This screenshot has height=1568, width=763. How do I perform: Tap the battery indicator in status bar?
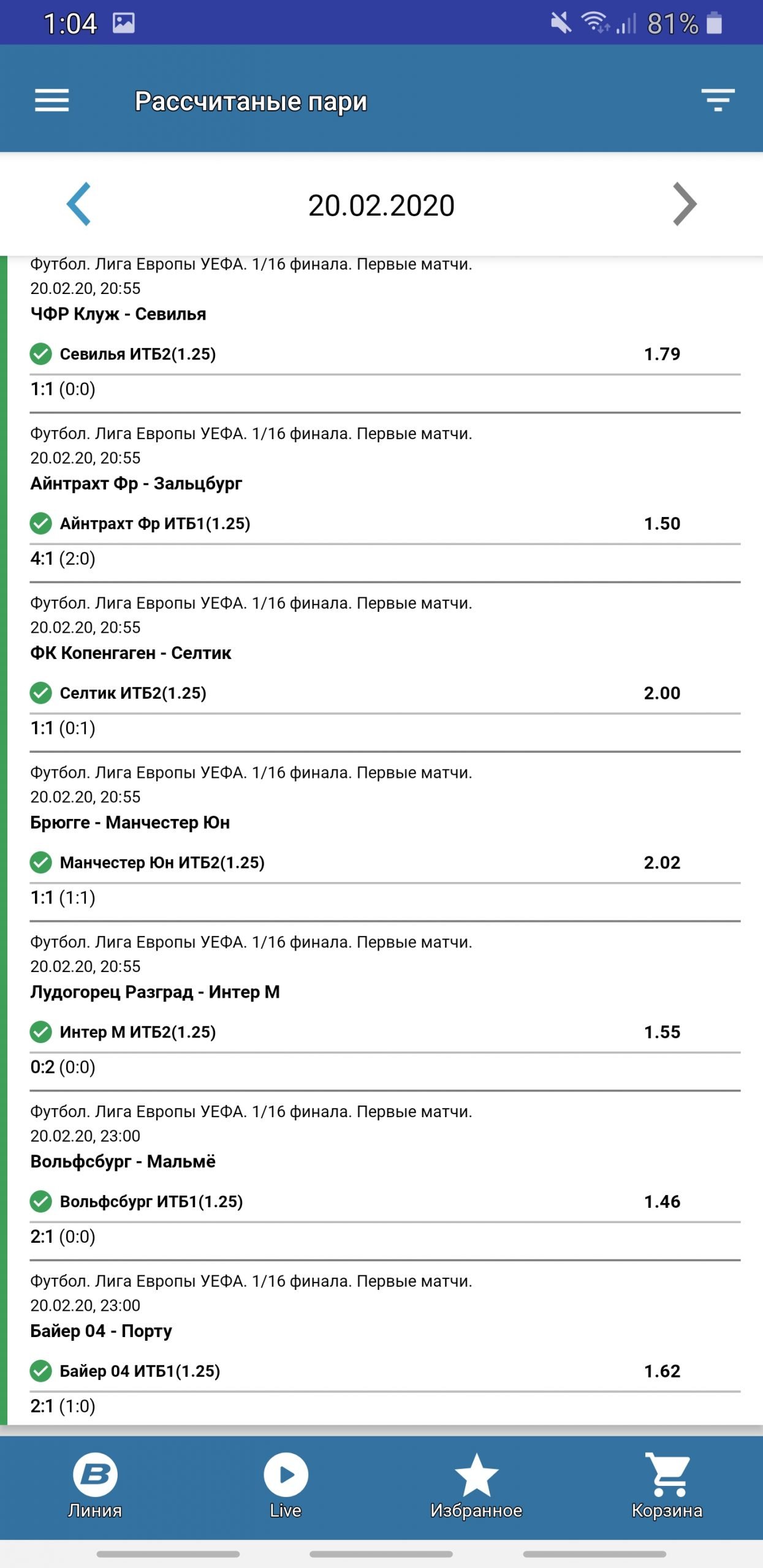click(714, 23)
